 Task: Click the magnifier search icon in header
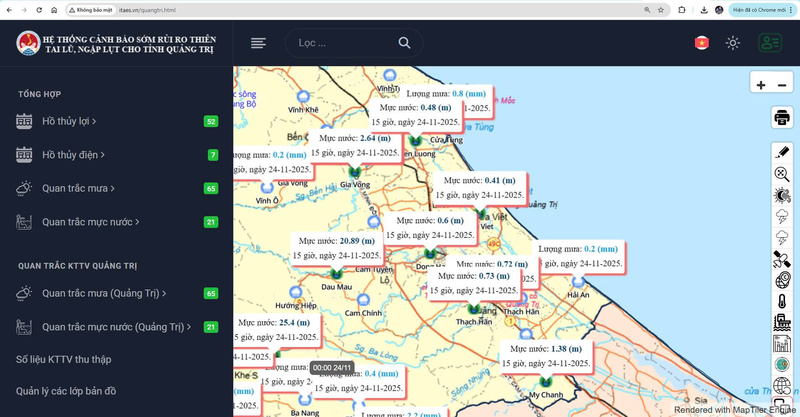404,43
